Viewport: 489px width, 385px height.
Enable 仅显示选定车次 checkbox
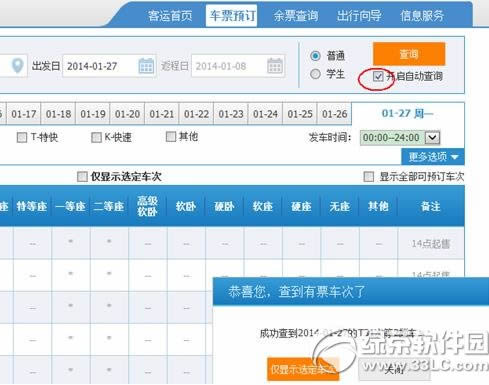(x=82, y=176)
